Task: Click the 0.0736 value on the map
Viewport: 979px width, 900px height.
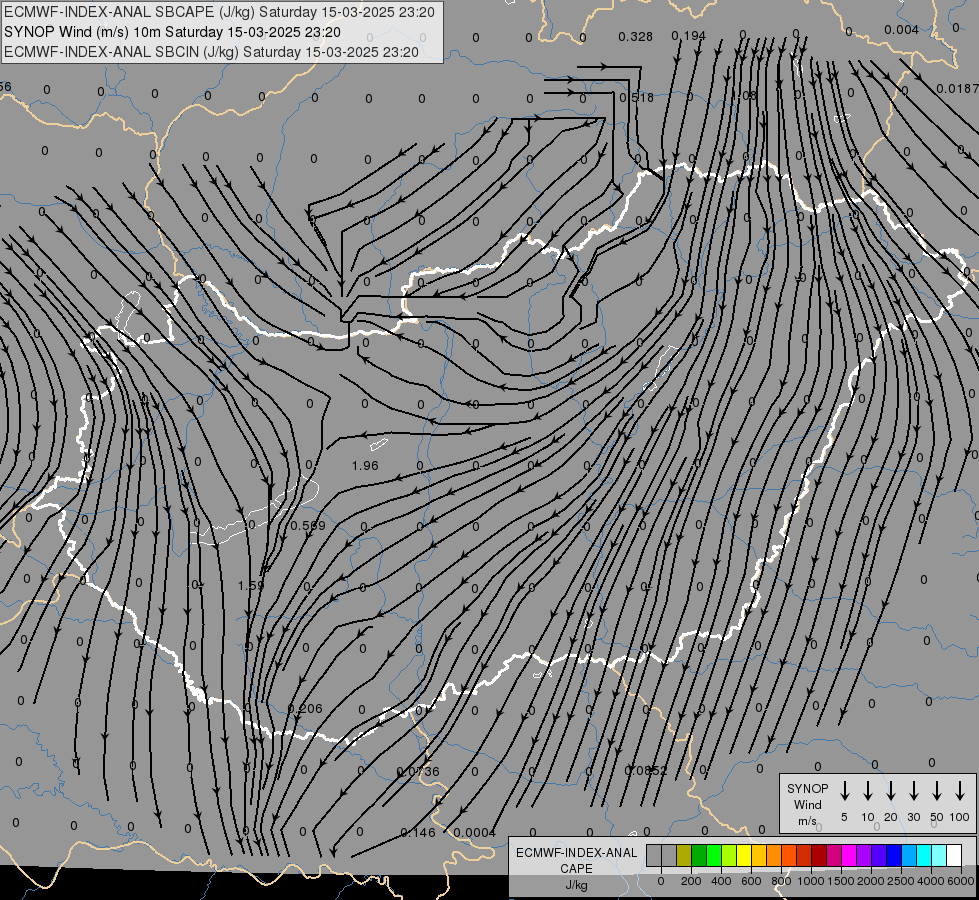Action: pos(418,772)
